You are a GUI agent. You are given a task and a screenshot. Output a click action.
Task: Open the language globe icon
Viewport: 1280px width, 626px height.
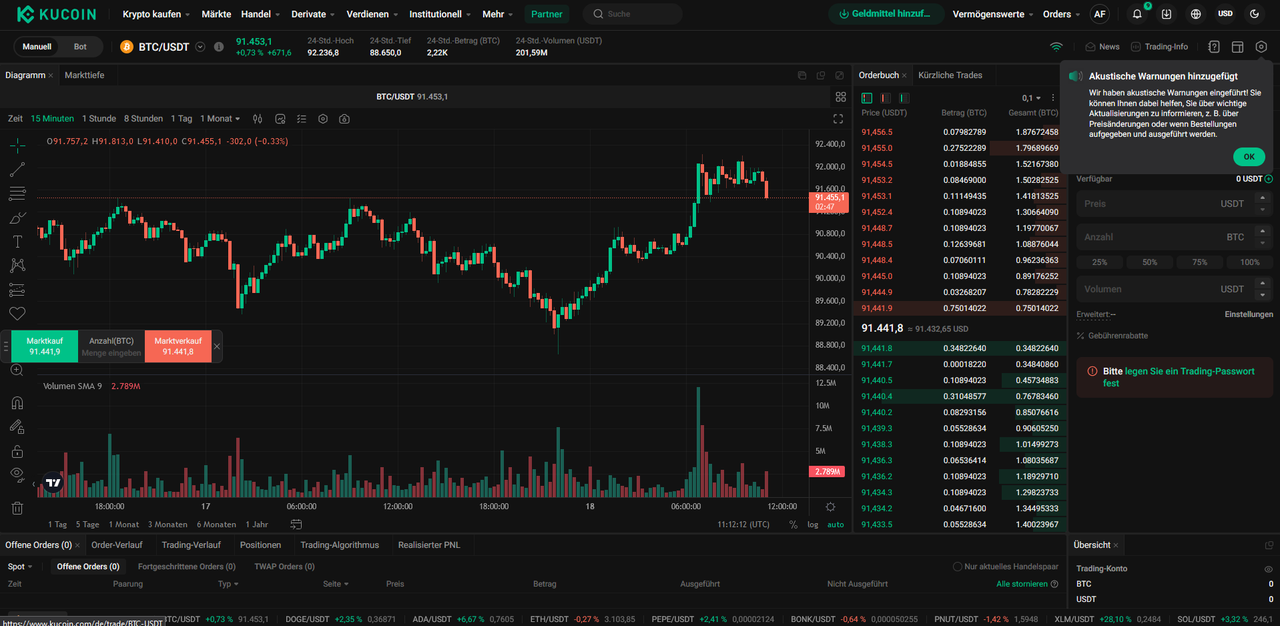(x=1196, y=14)
